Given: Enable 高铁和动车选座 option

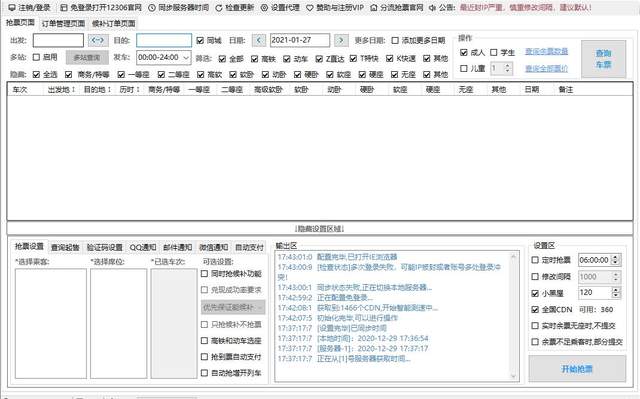Looking at the screenshot, I should [204, 340].
